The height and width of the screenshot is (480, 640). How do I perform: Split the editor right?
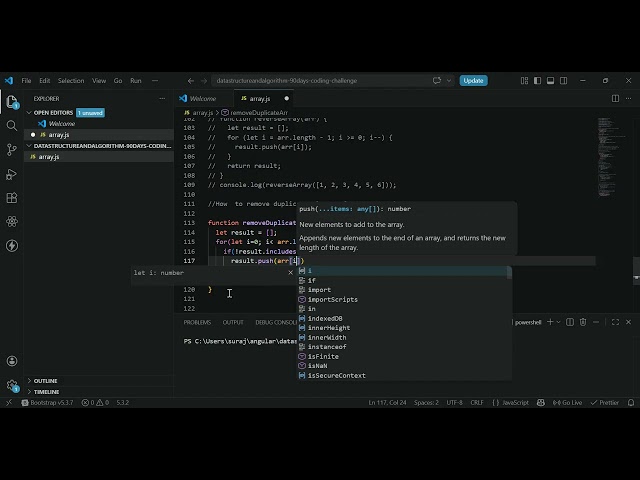pos(615,98)
